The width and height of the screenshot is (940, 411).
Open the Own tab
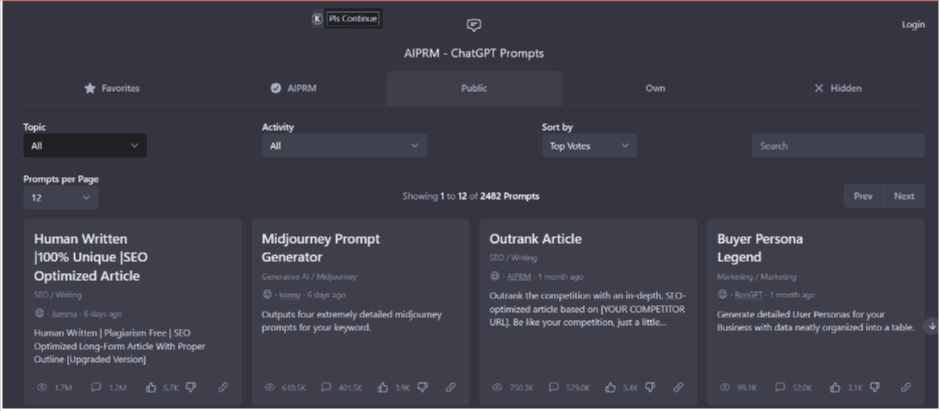click(x=655, y=88)
